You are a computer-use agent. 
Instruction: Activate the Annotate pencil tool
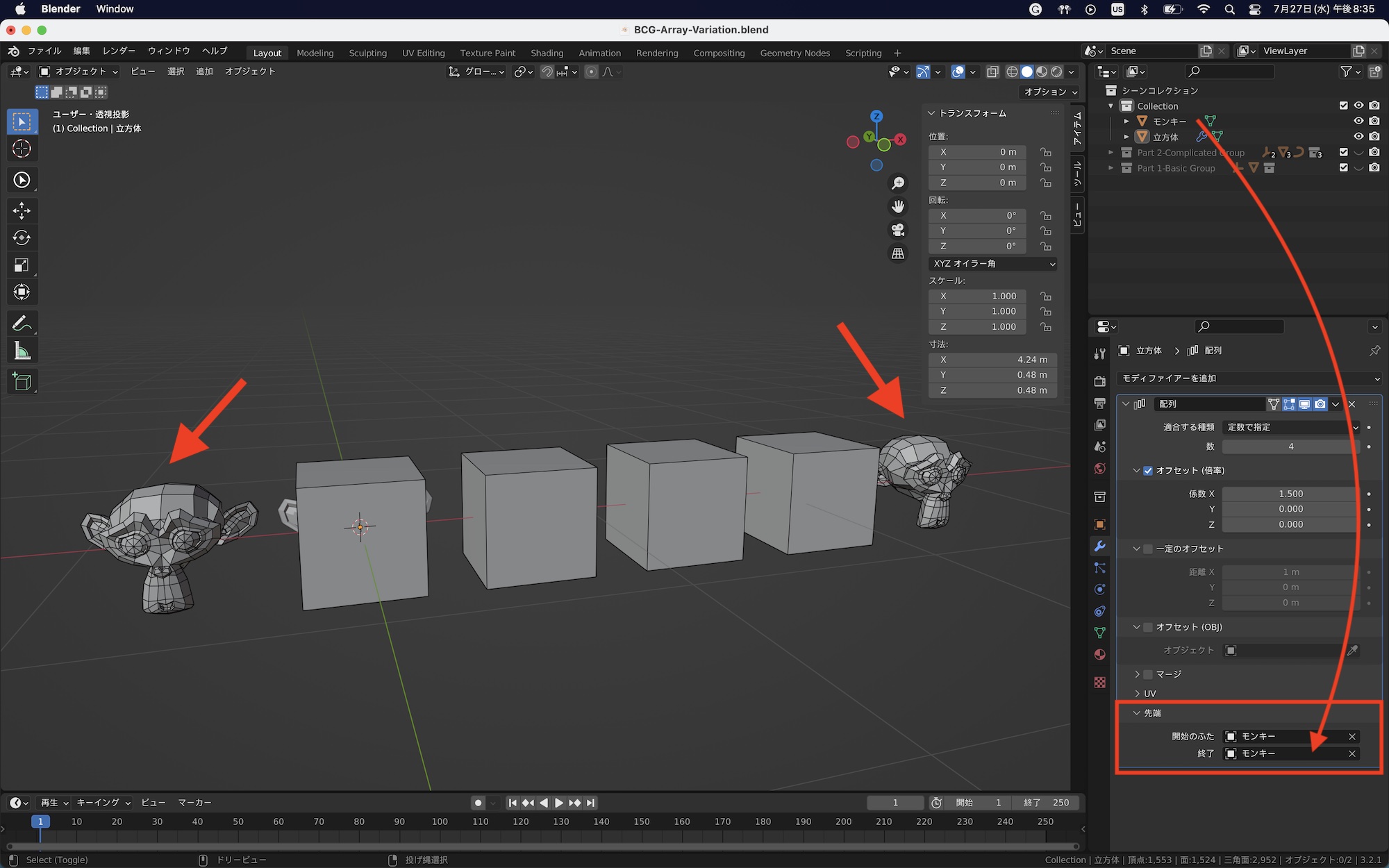pyautogui.click(x=22, y=324)
